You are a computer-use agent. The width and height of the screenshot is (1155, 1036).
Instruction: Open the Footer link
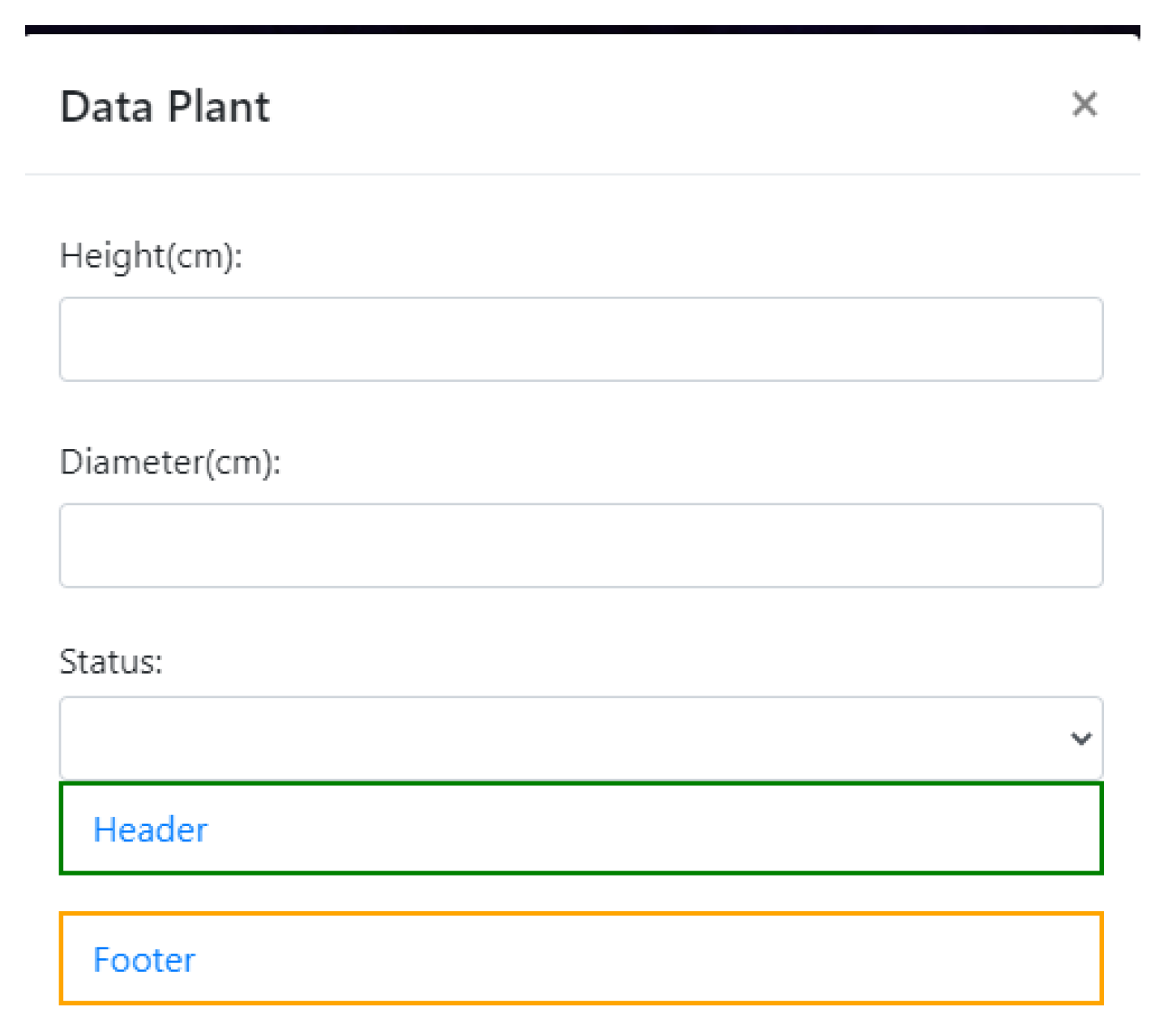click(144, 960)
